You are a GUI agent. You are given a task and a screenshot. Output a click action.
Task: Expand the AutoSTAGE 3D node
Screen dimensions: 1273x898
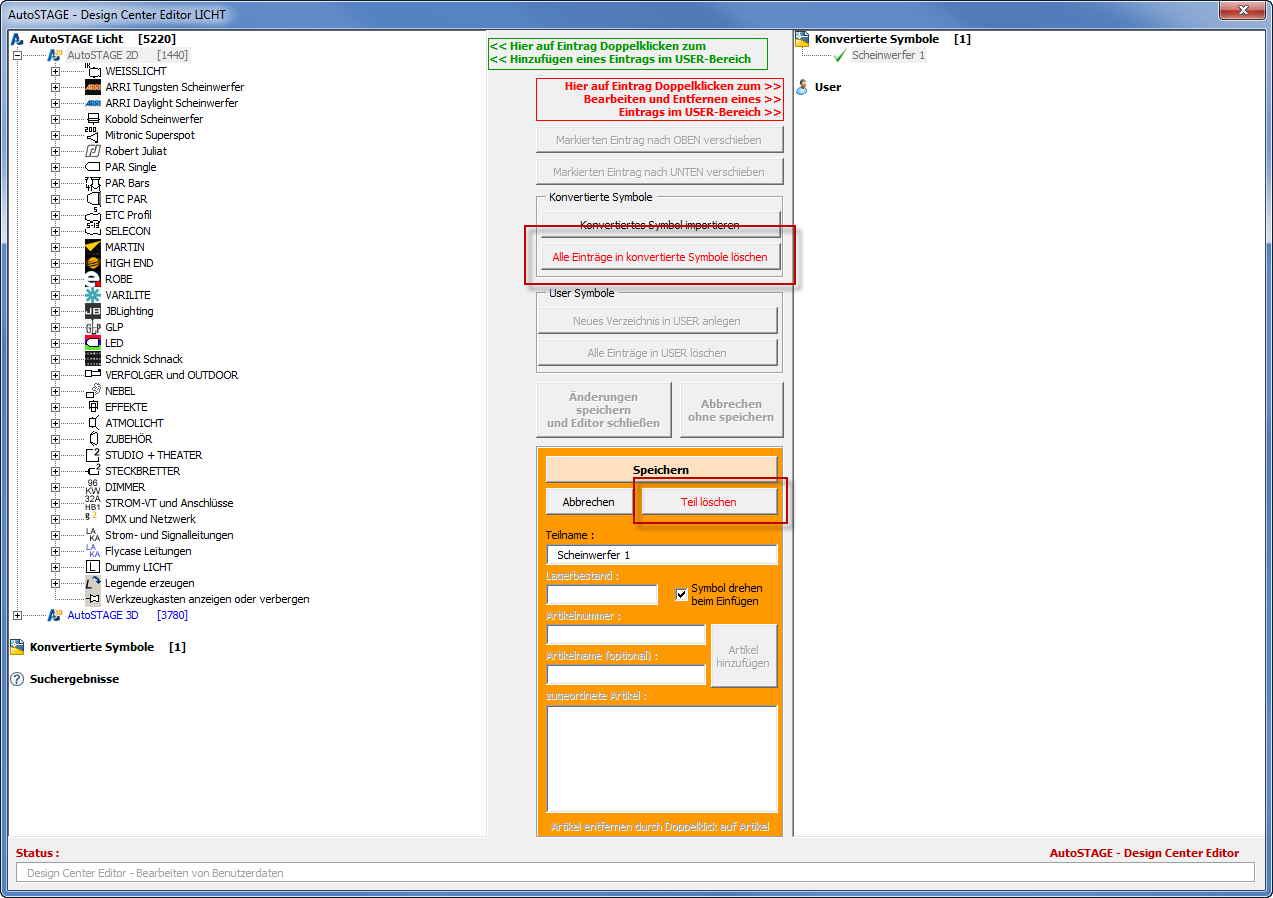click(17, 615)
